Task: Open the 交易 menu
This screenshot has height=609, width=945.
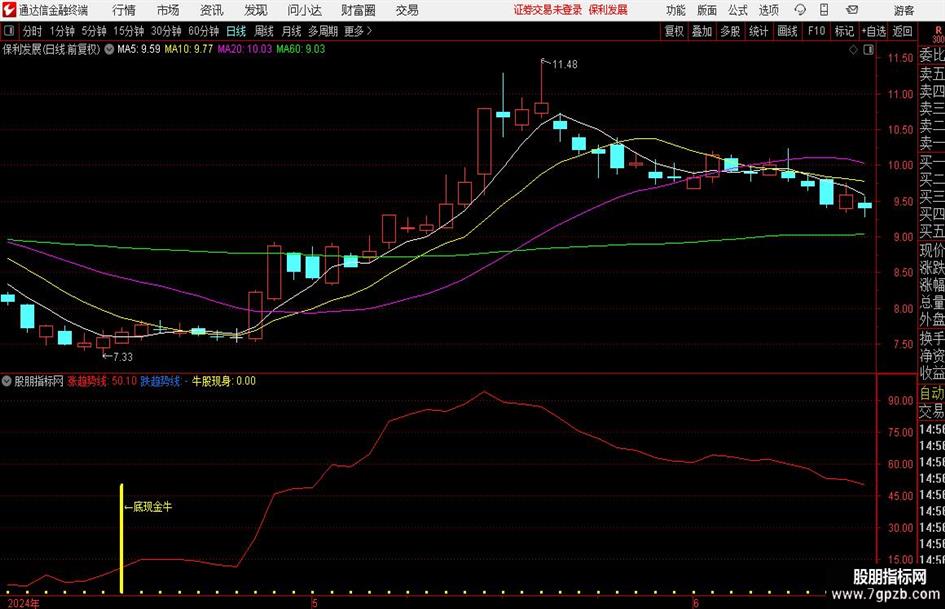Action: tap(407, 10)
